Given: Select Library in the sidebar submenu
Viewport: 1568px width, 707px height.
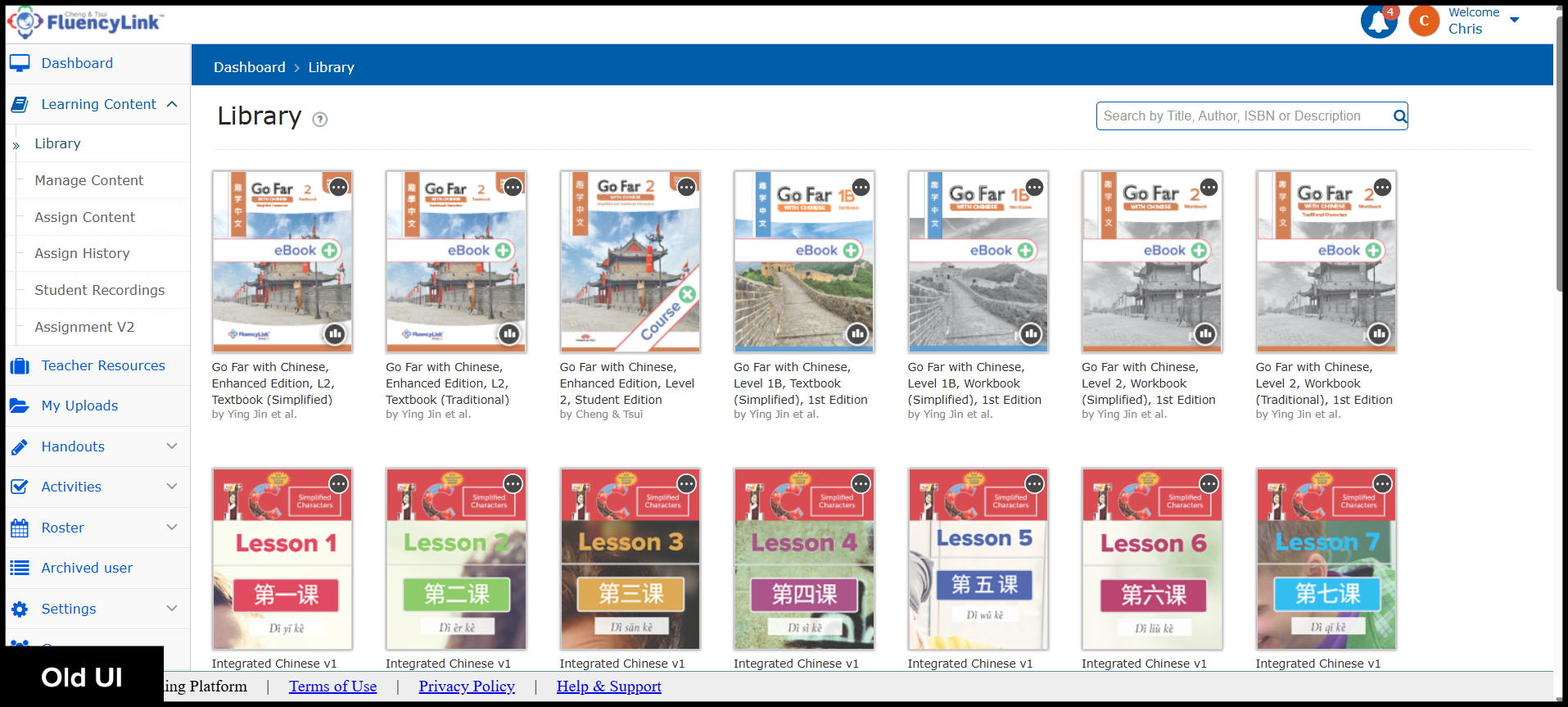Looking at the screenshot, I should click(57, 143).
